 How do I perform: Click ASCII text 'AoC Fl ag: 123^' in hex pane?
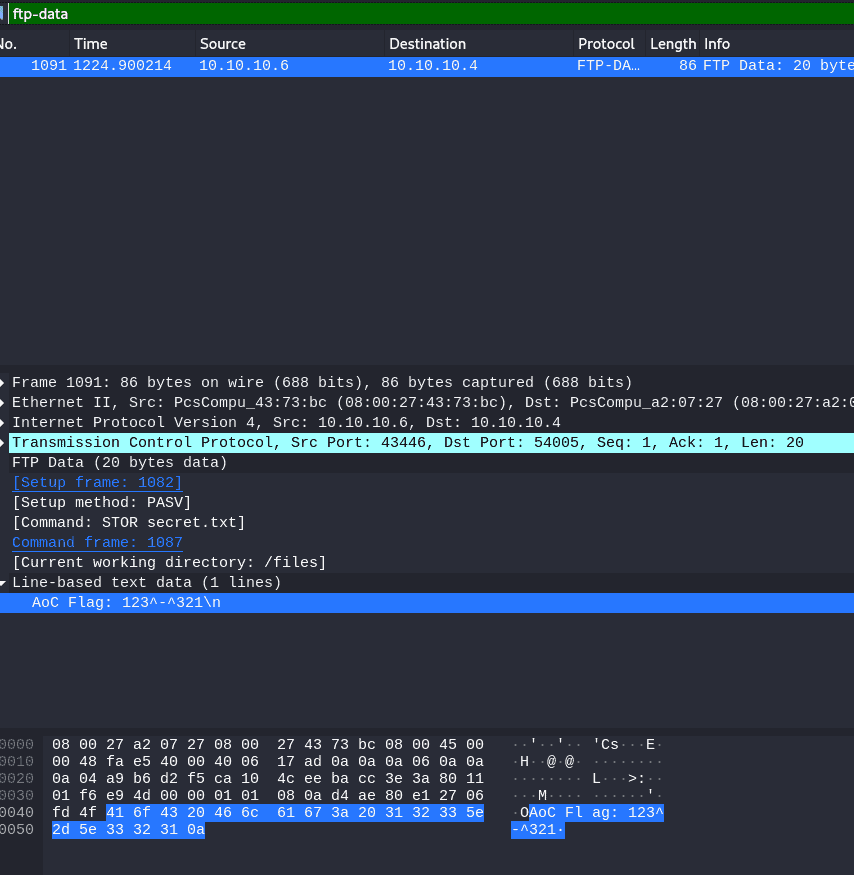tap(596, 812)
